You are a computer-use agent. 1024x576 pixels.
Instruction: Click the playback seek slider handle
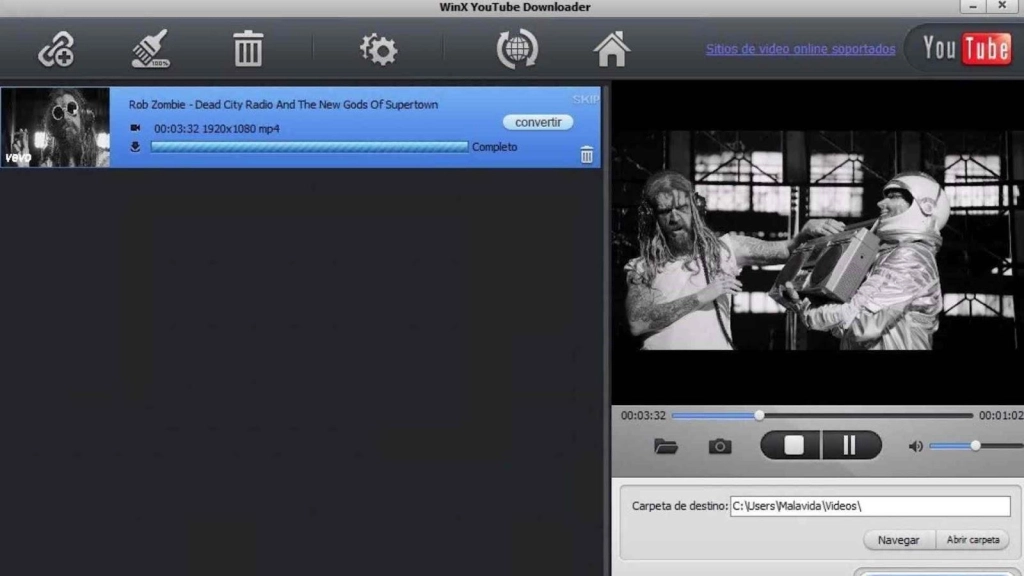pos(759,415)
